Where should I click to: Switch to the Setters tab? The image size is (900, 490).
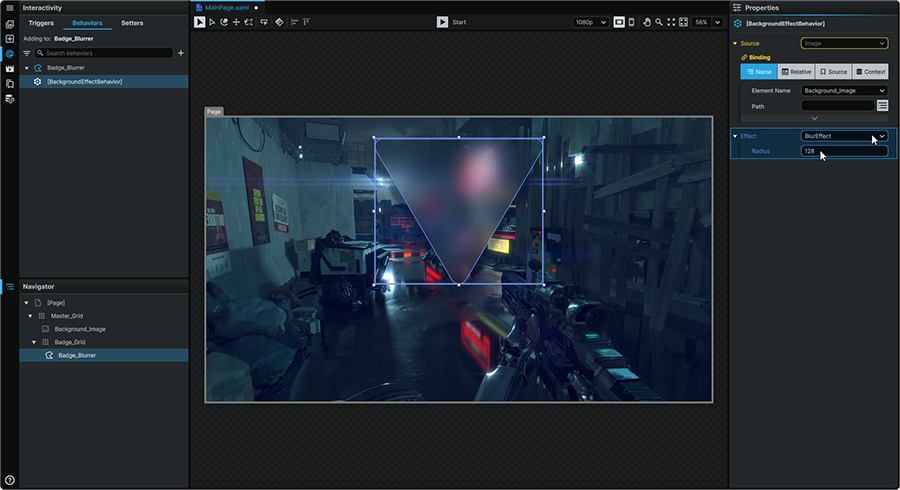[132, 23]
